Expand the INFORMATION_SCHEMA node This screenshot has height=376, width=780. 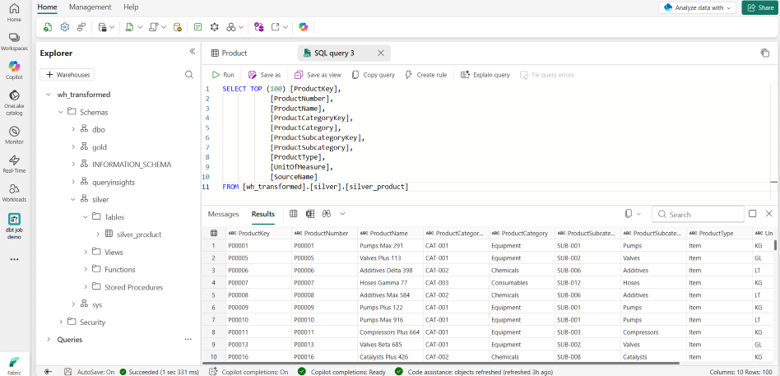pos(73,164)
